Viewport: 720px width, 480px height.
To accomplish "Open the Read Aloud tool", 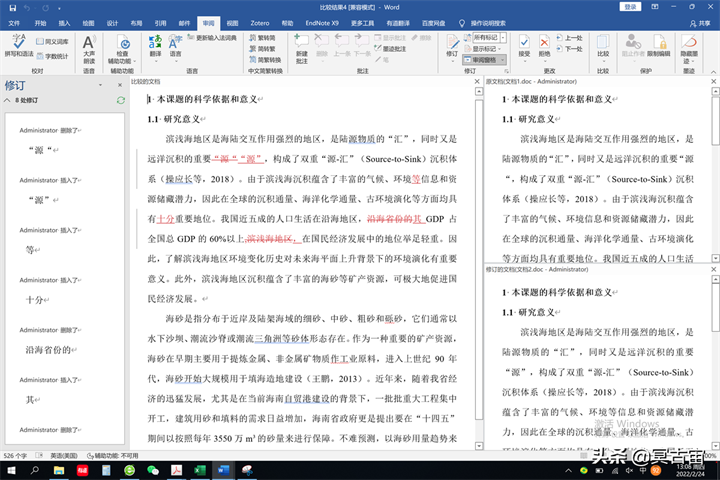I will (x=88, y=47).
